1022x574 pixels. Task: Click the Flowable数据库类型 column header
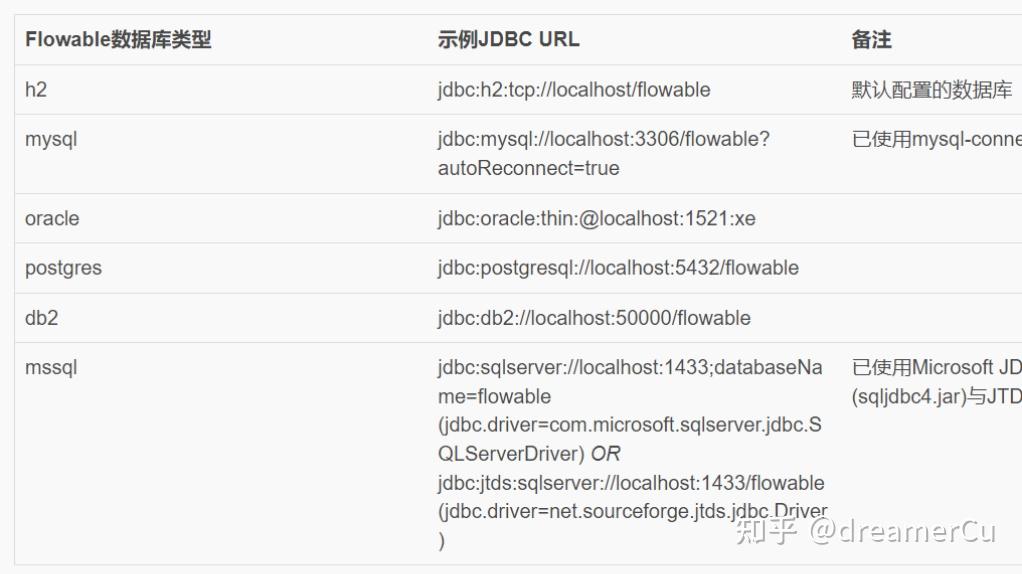[x=118, y=41]
